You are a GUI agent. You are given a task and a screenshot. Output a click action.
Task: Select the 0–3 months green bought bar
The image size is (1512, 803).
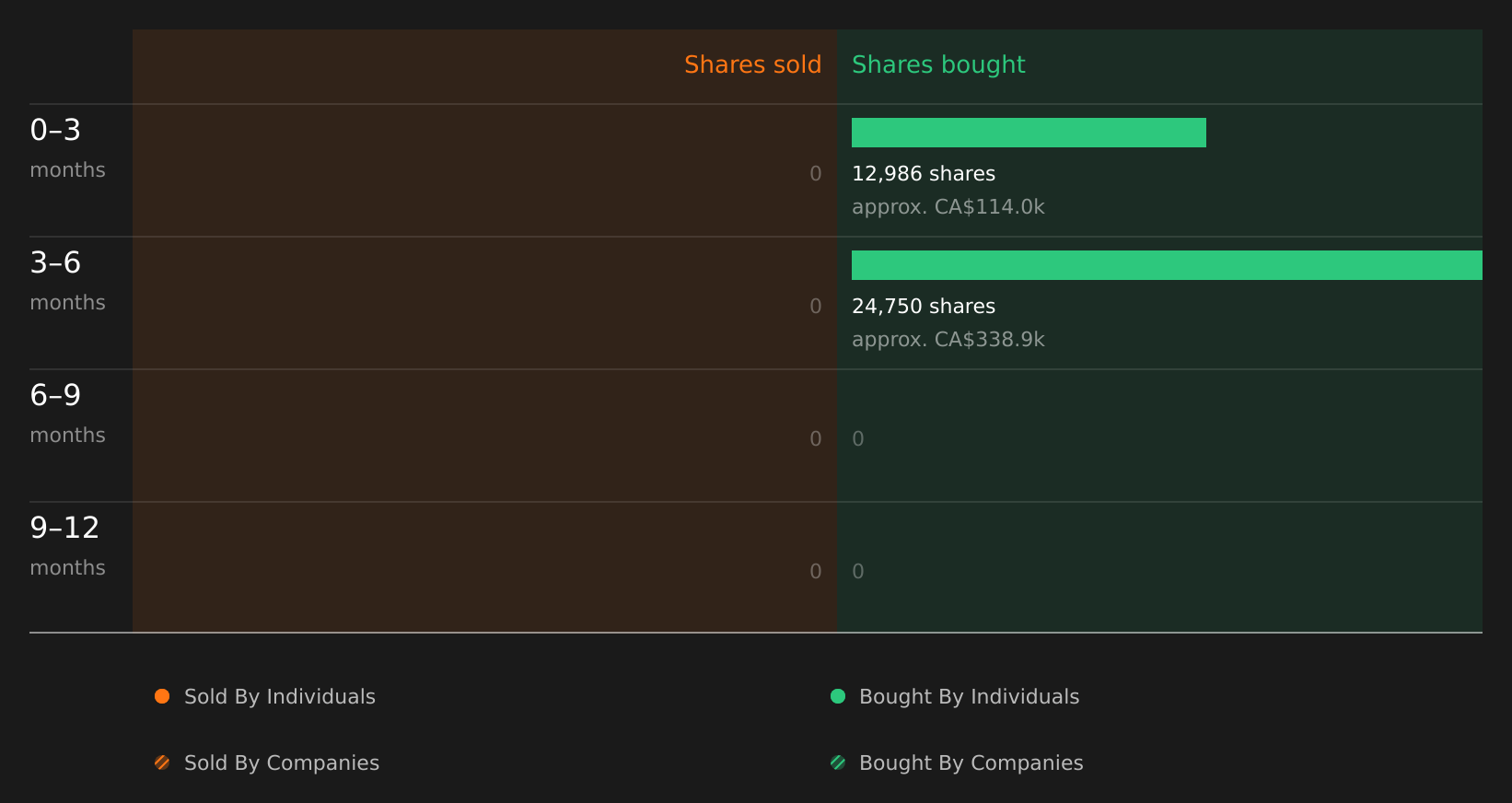click(1029, 133)
